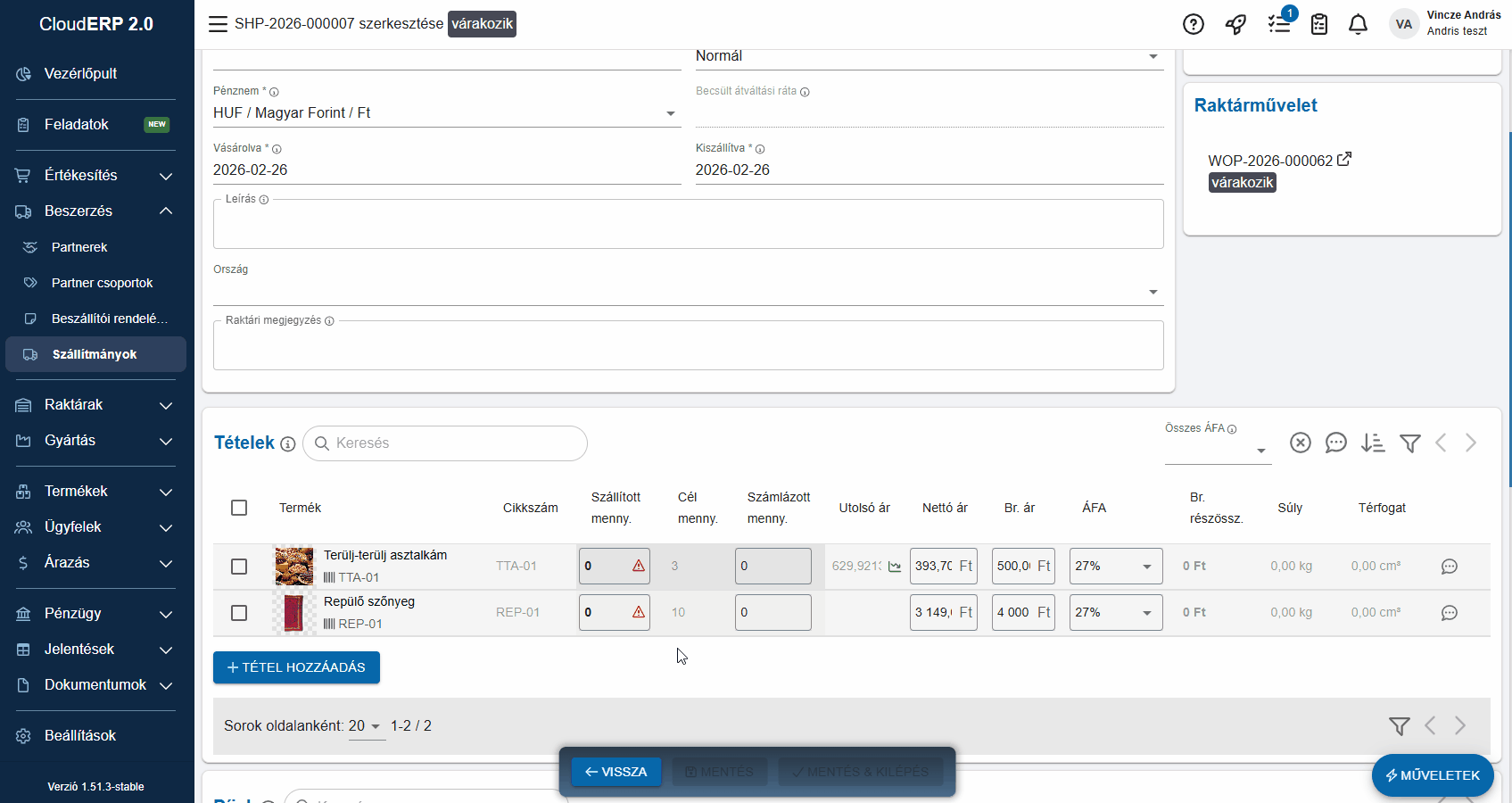1512x803 pixels.
Task: Open the task checklist icon with badge
Action: click(1279, 24)
